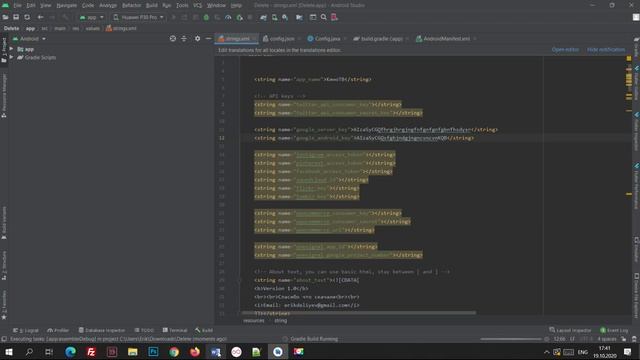Open Photoshop from the taskbar
The image size is (640, 360).
[153, 352]
